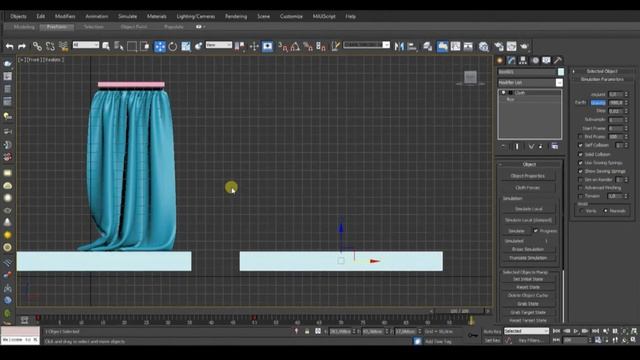
Task: Choose the Rectangular Selection Region tool
Action: point(132,47)
